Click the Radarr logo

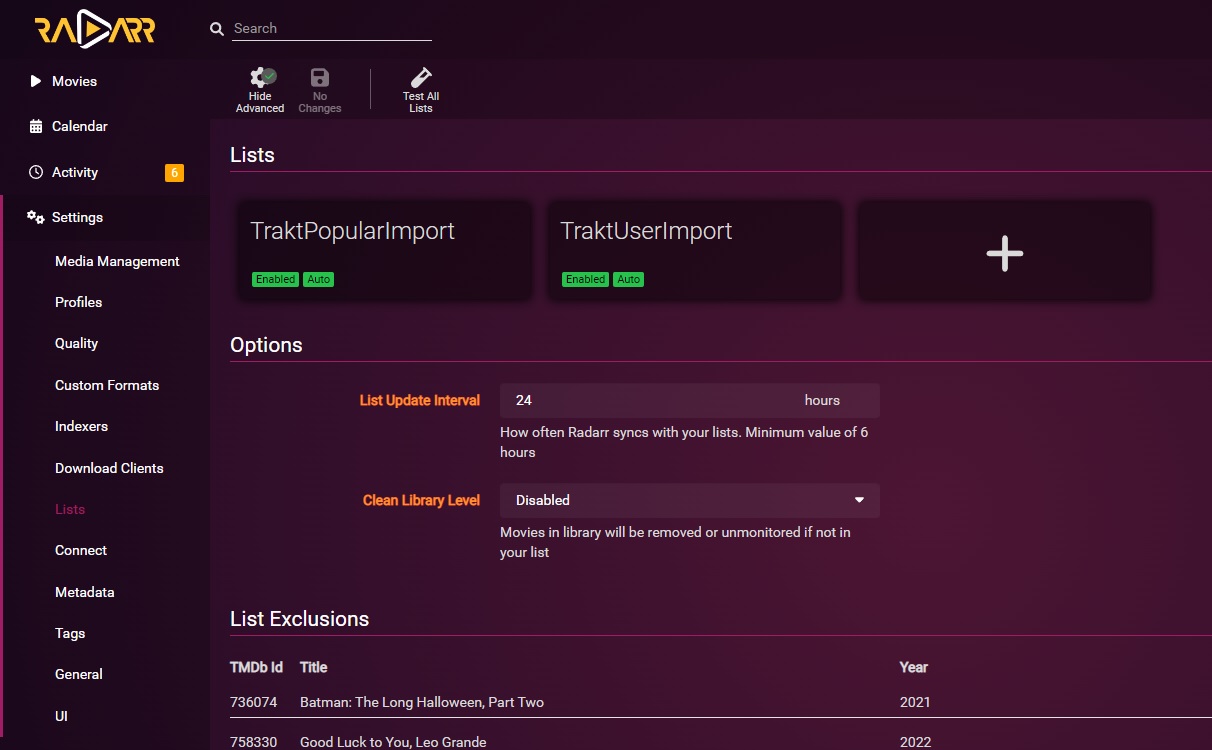pyautogui.click(x=95, y=30)
